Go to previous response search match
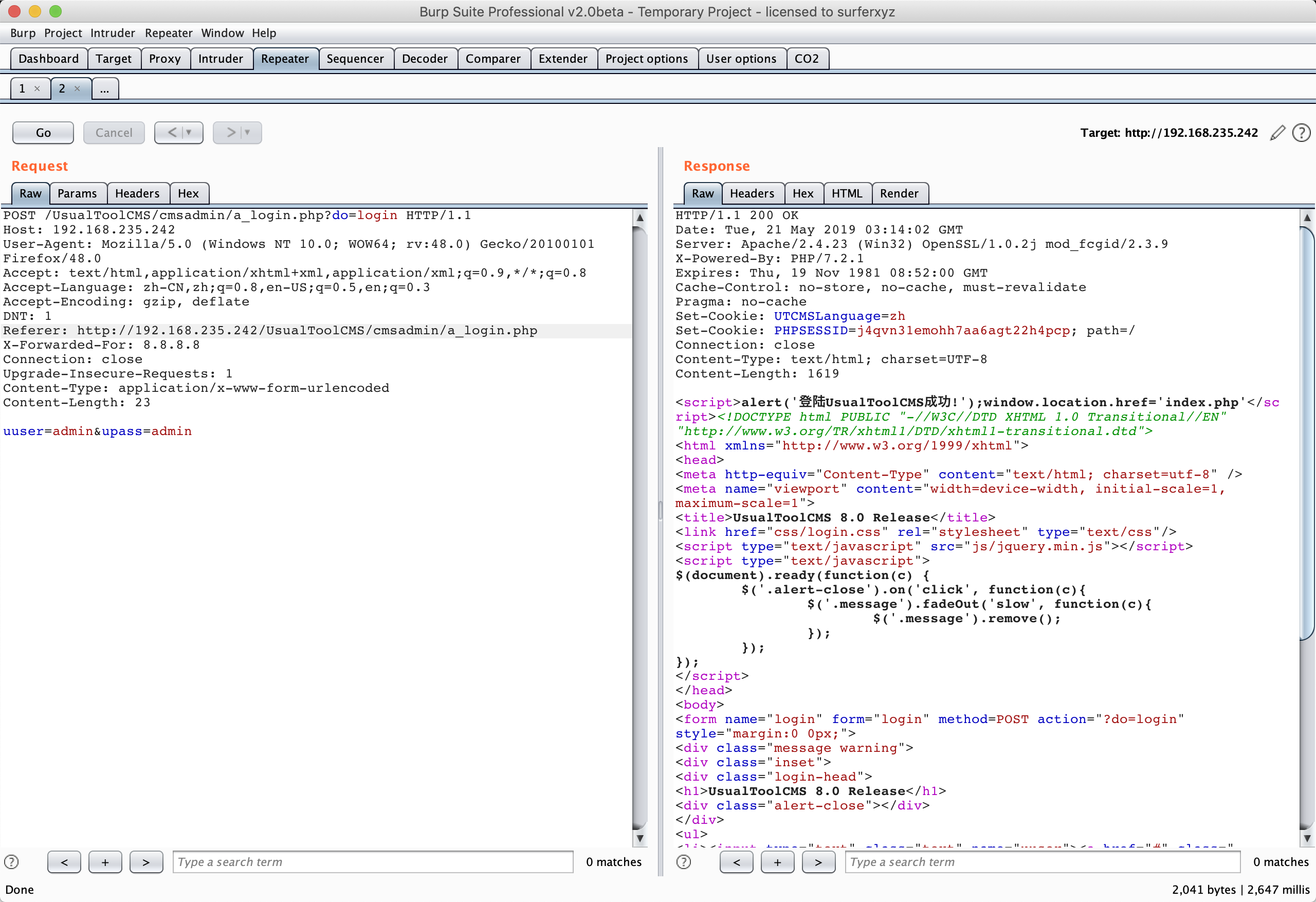Screen dimensions: 1316x902 [736, 862]
